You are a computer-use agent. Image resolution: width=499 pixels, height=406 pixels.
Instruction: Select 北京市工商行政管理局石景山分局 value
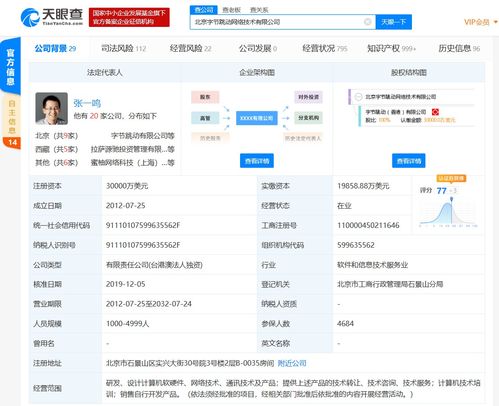390,284
